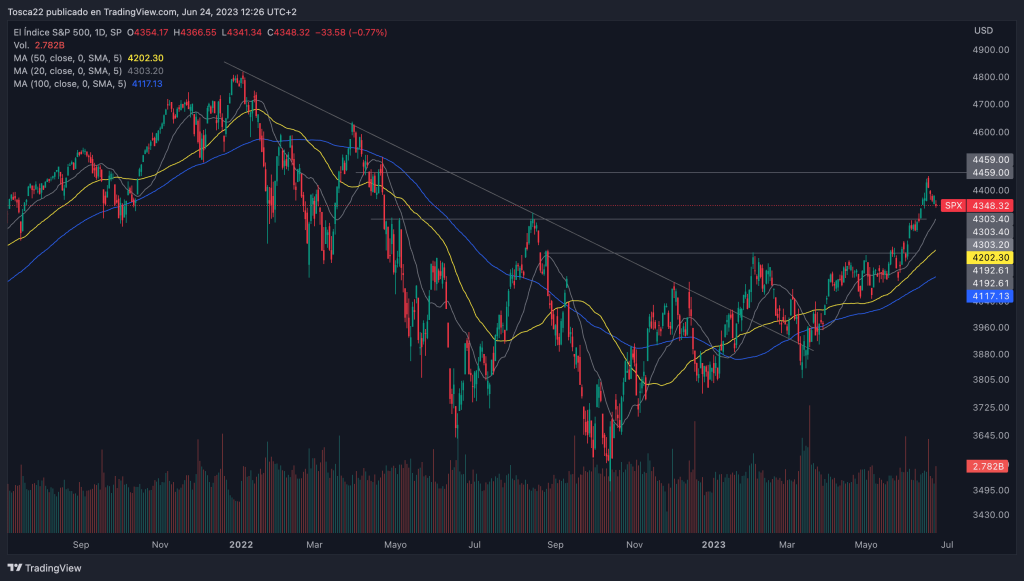This screenshot has height=581, width=1024.
Task: Click the El Índice S&P 500 symbol title
Action: click(x=52, y=33)
